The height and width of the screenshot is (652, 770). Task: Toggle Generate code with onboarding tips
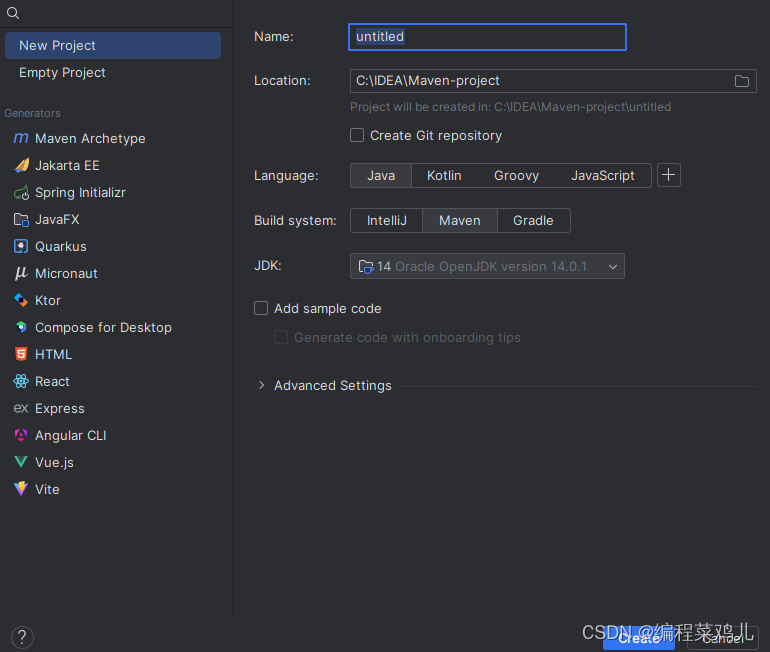click(281, 337)
